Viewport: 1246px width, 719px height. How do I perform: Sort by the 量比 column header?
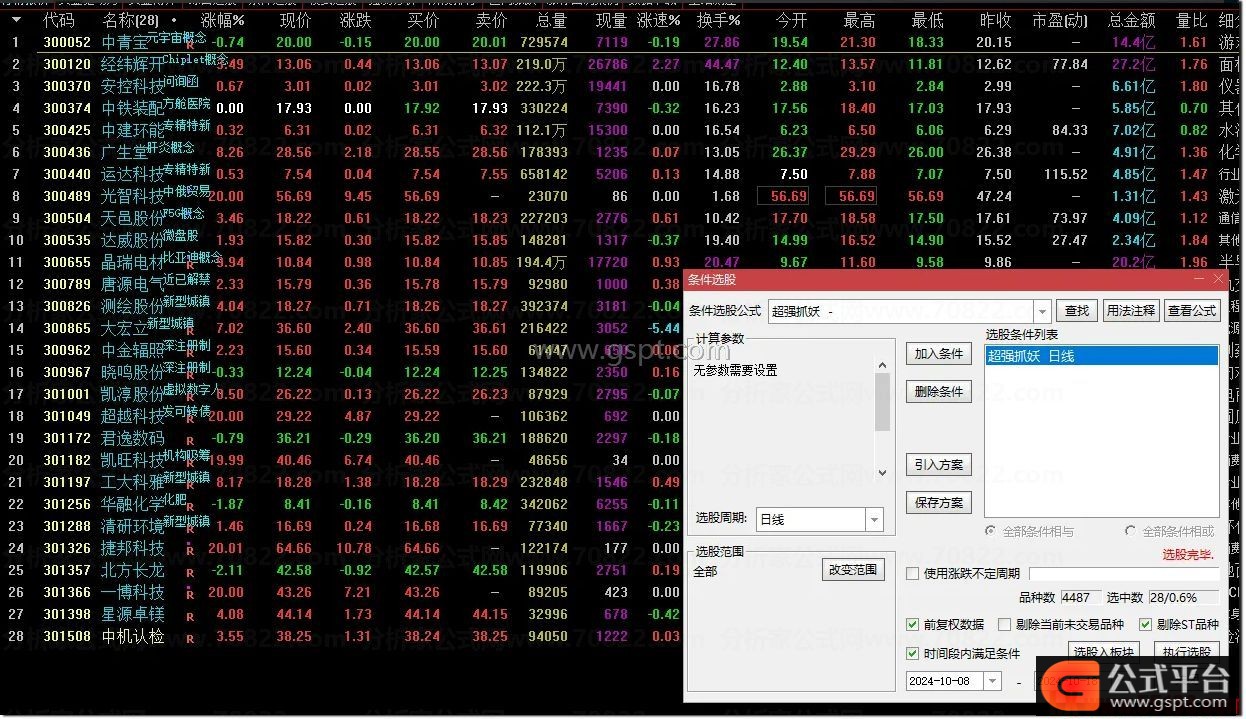pos(1192,20)
